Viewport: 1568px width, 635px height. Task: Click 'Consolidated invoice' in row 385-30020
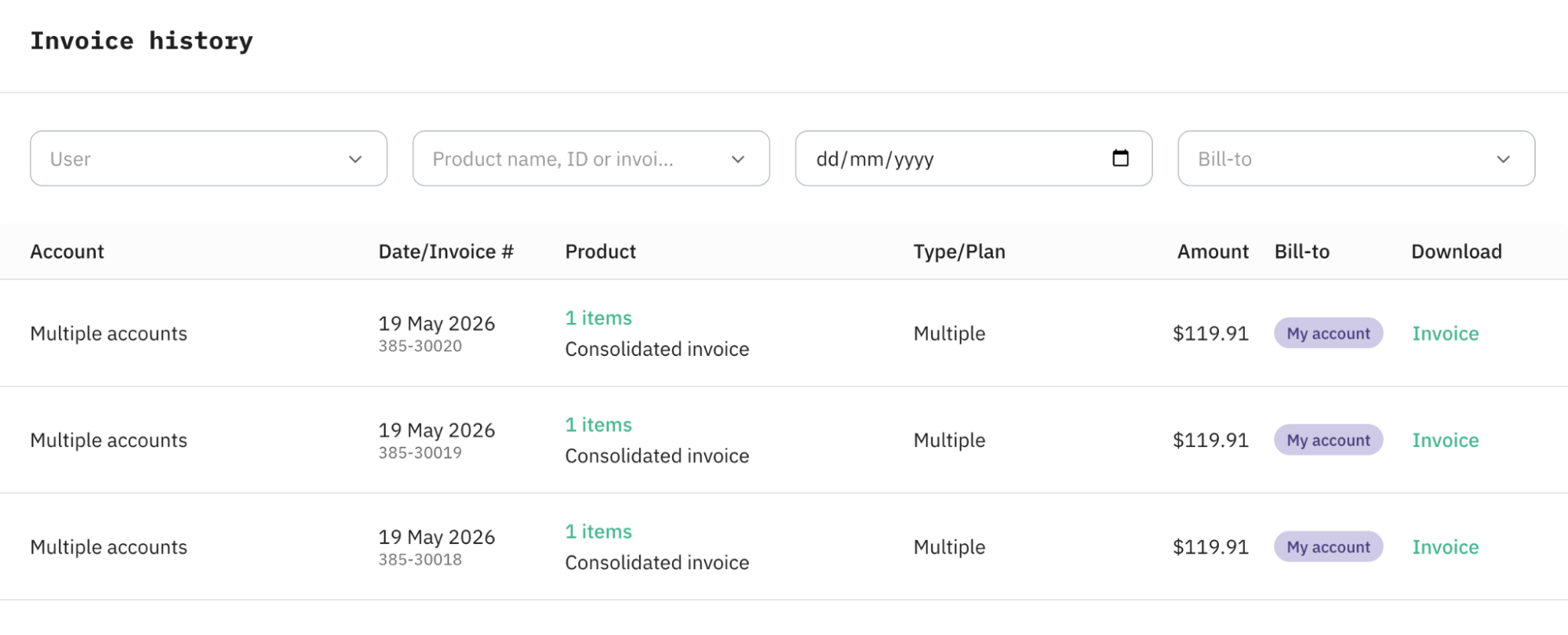point(657,349)
